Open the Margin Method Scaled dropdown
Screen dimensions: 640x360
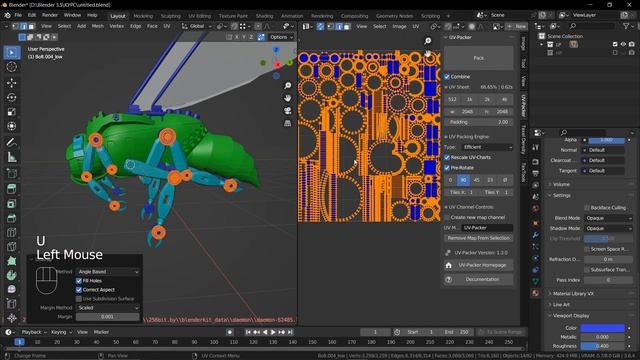[x=108, y=308]
